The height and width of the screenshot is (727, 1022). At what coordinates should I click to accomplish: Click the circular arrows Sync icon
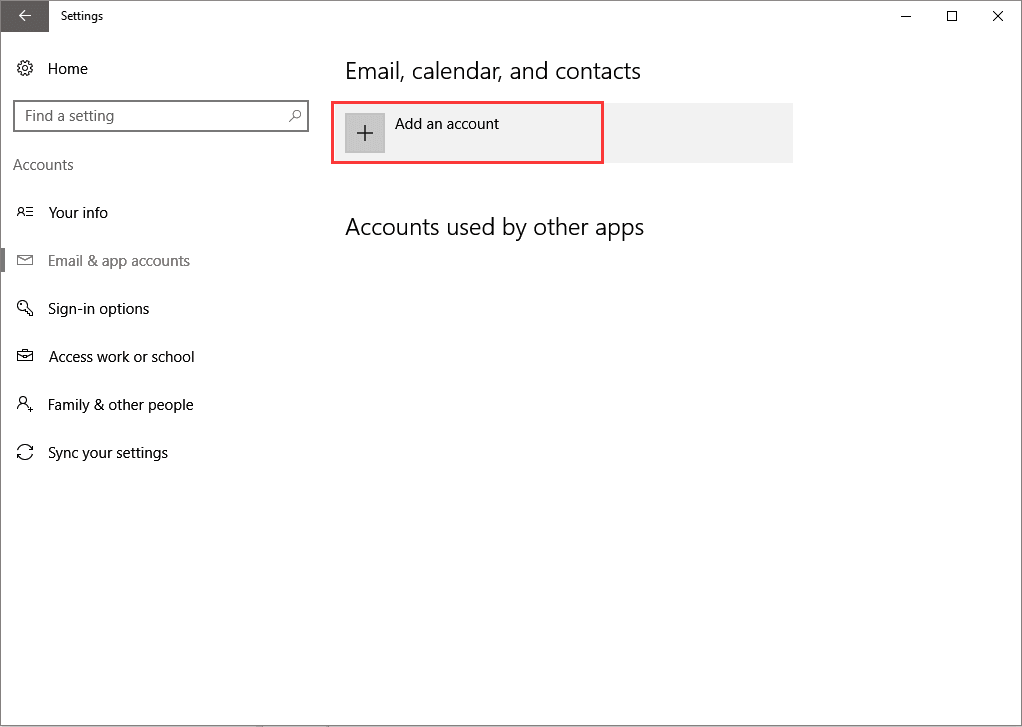25,453
